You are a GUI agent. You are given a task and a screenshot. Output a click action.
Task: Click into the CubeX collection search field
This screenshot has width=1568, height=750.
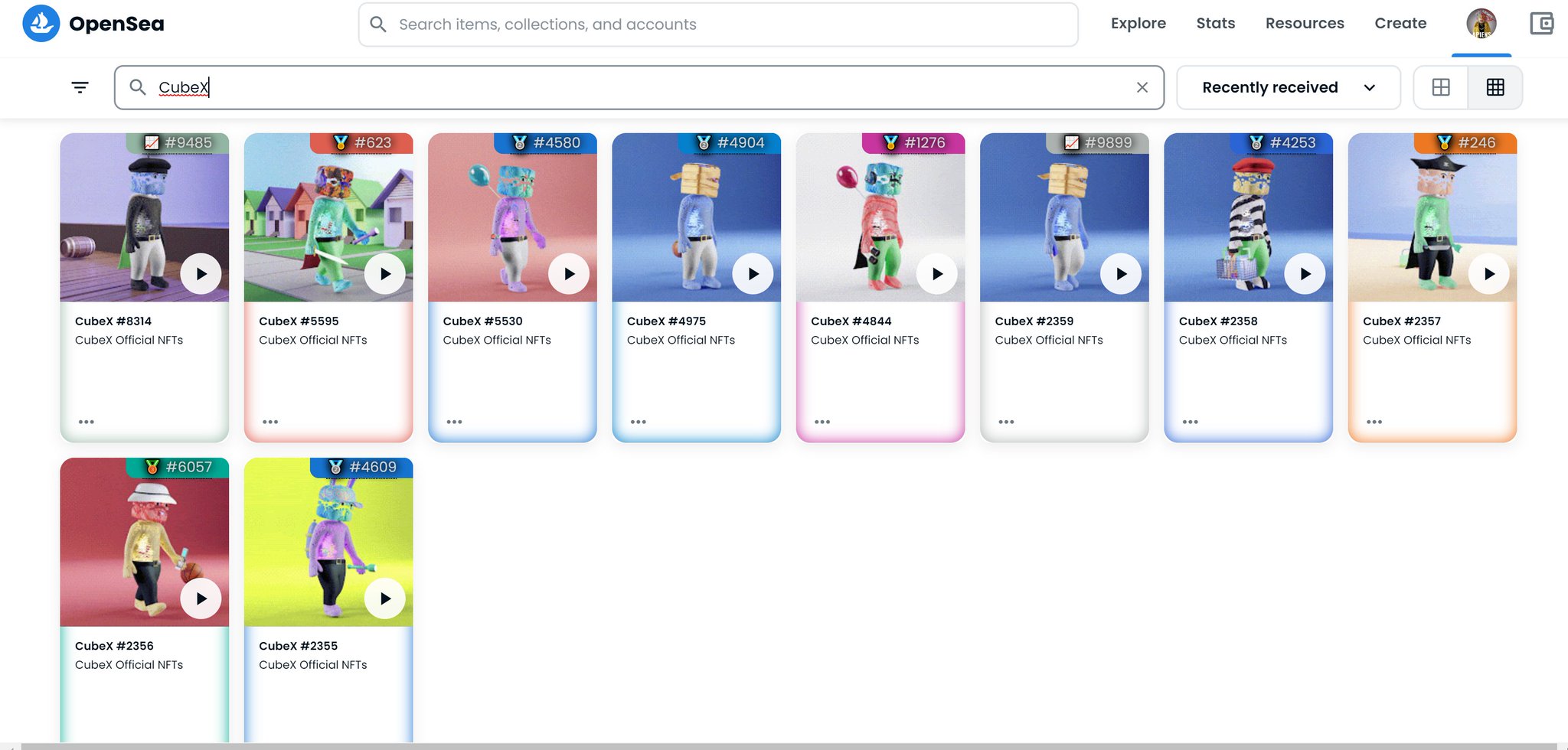pos(639,87)
